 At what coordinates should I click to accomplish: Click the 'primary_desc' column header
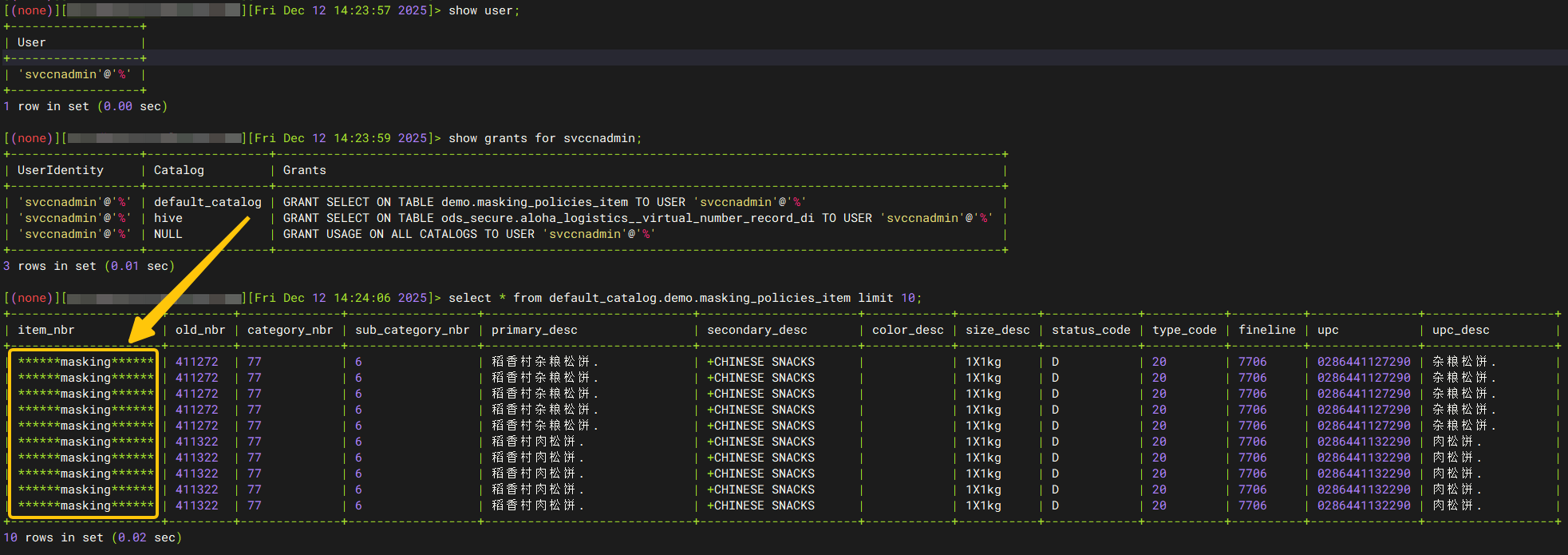534,330
